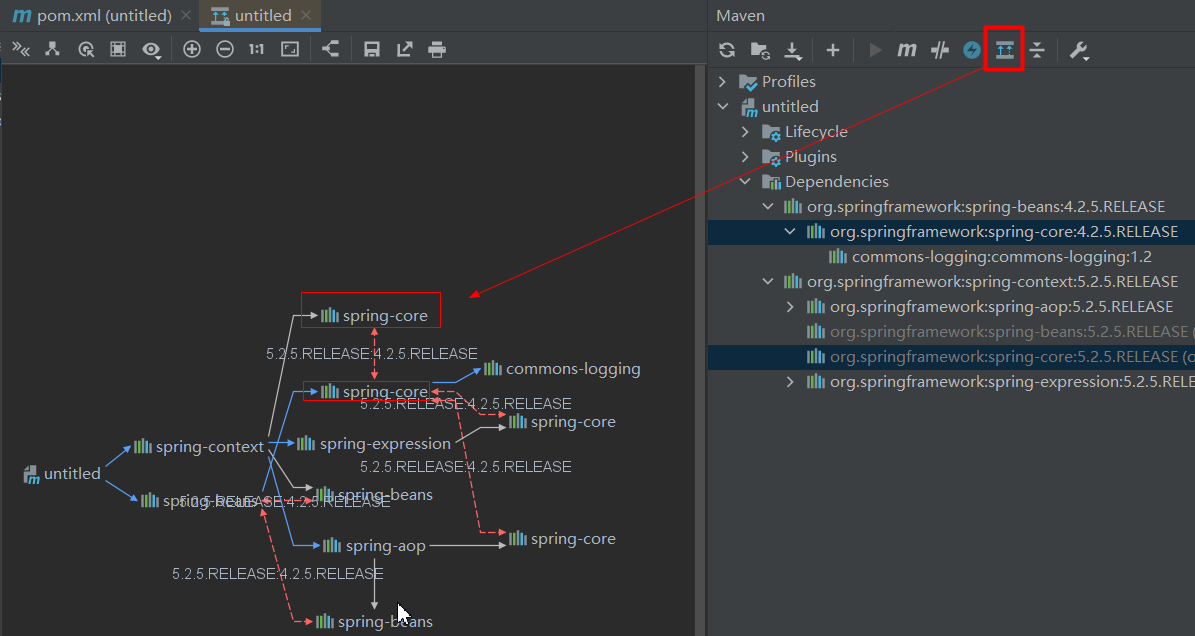Click the diagram vertical scrollbar
The image size is (1195, 636).
click(x=700, y=350)
